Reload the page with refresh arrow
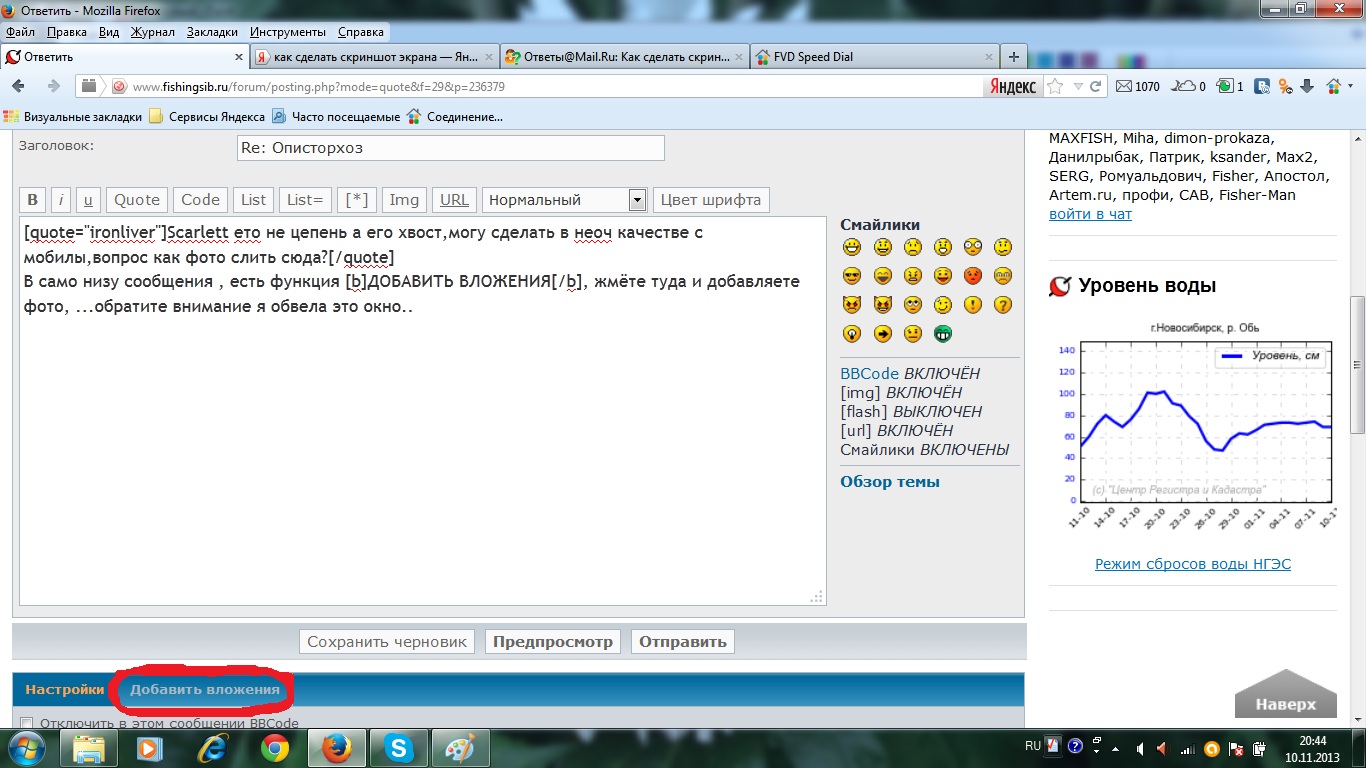The height and width of the screenshot is (768, 1366). (1096, 86)
